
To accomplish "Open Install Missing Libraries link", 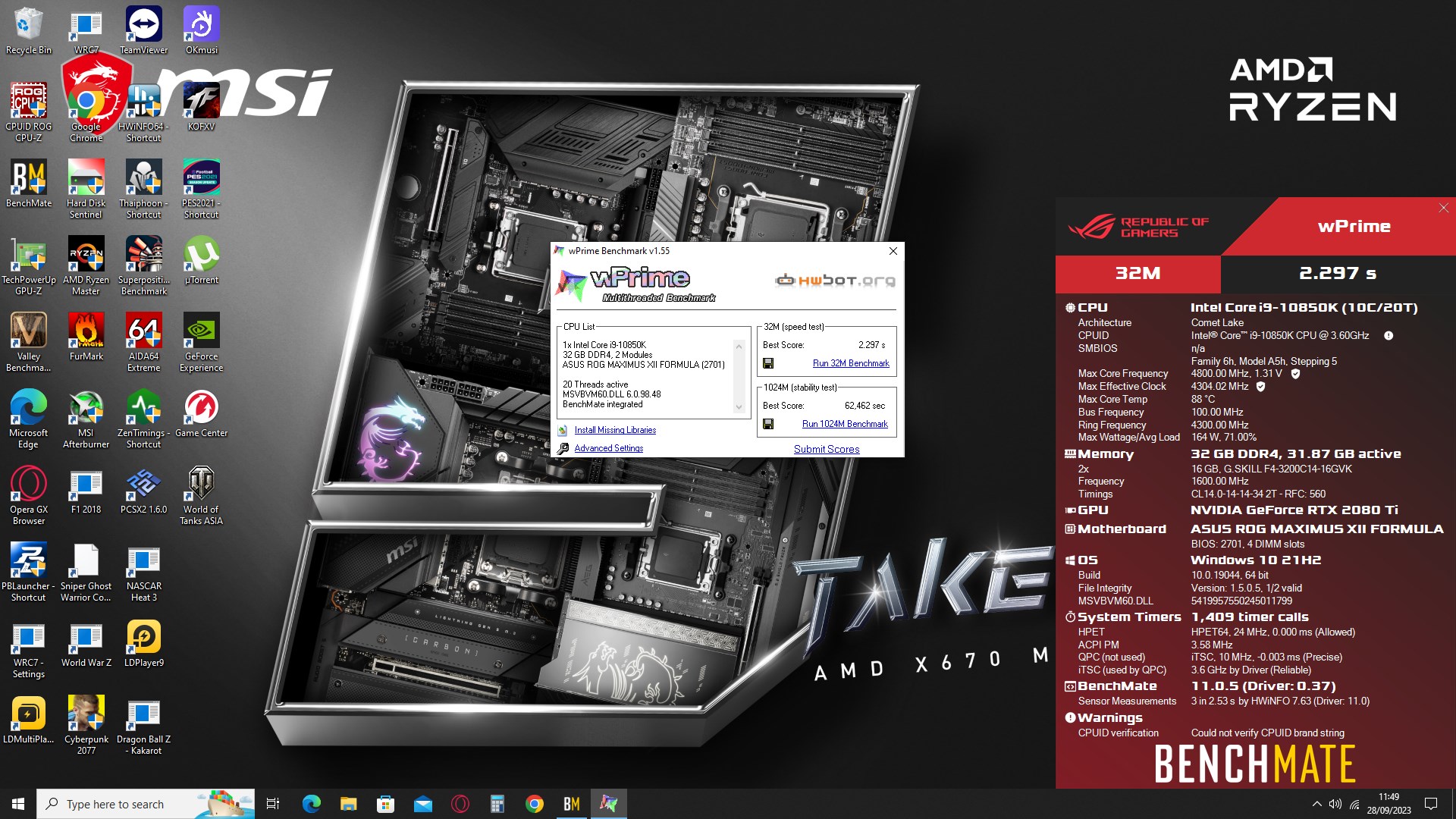I will tap(615, 430).
